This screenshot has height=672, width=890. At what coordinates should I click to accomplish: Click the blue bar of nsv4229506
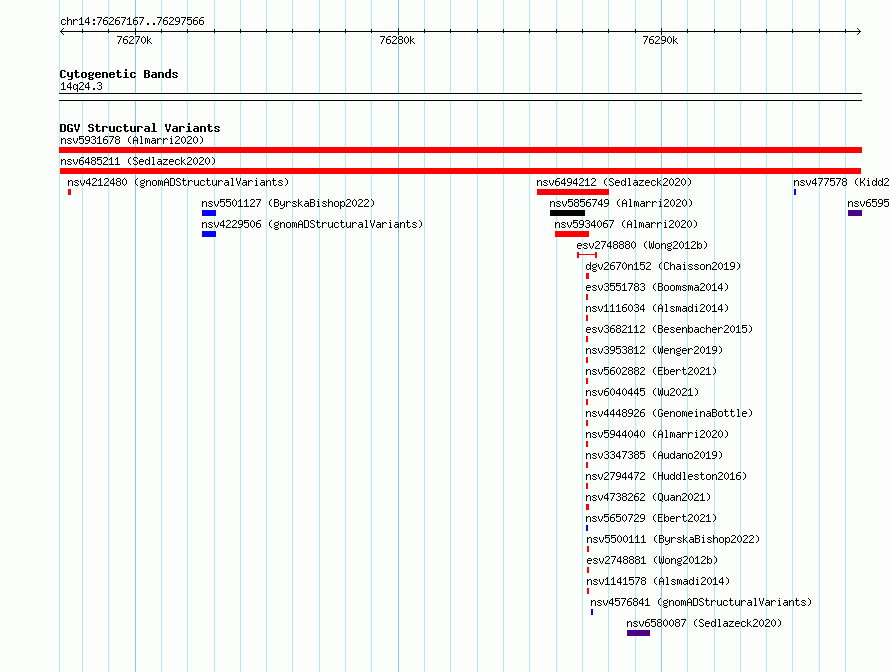tap(209, 234)
